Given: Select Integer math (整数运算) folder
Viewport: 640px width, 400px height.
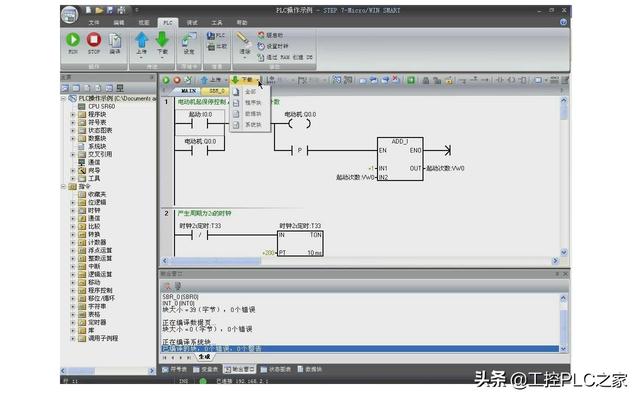Looking at the screenshot, I should 100,258.
